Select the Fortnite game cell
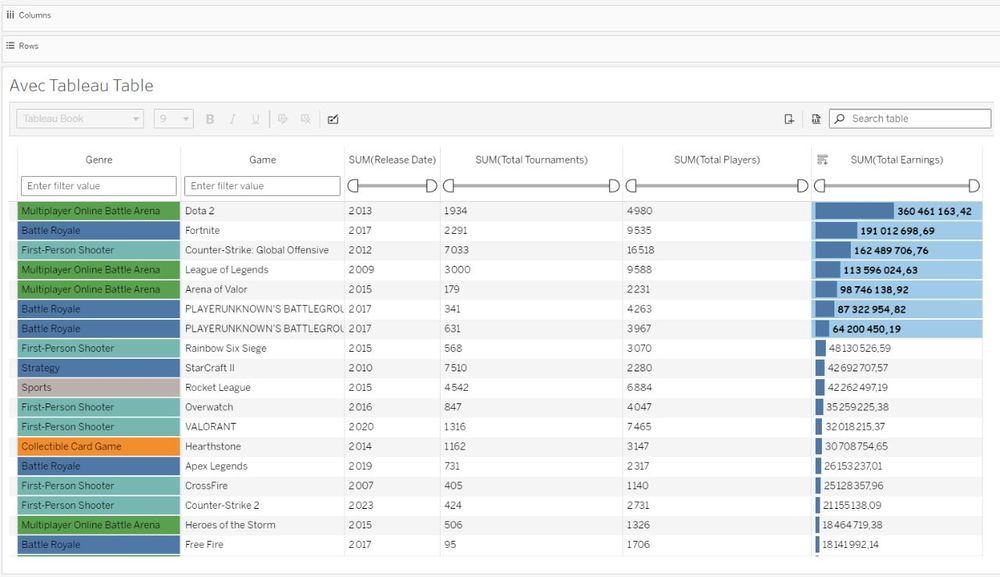This screenshot has width=1000, height=577. pos(263,231)
